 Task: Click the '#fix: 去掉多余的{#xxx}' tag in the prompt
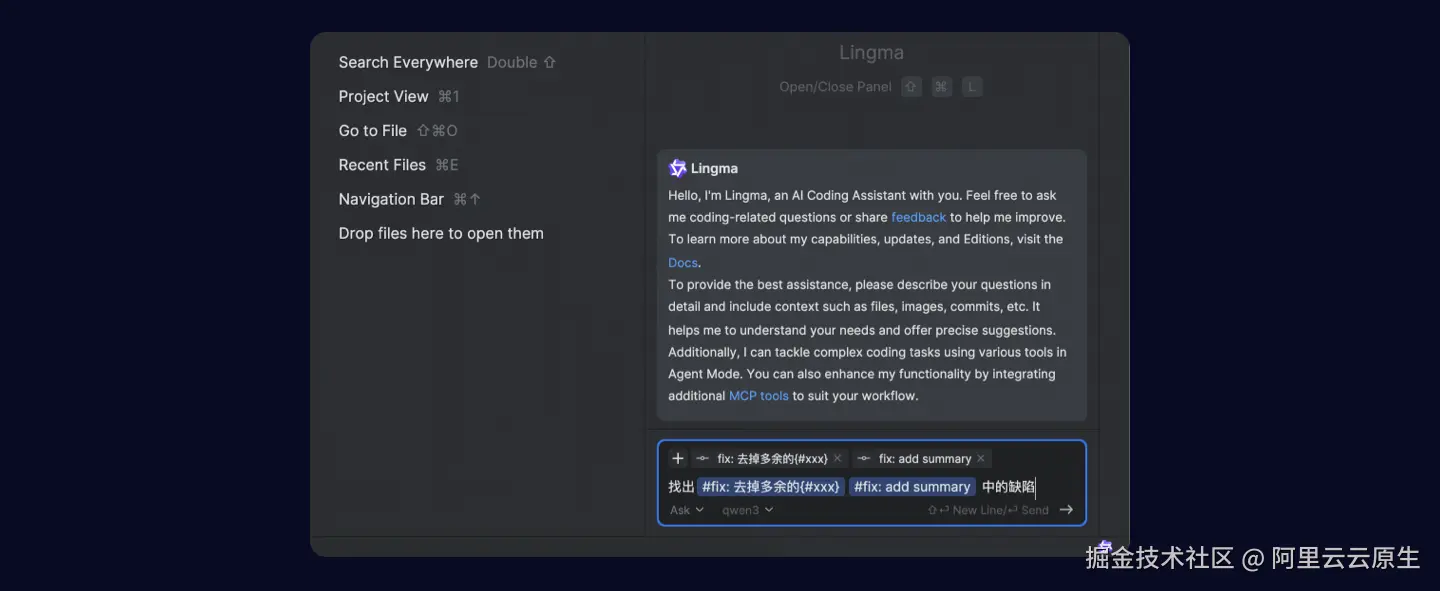point(771,487)
